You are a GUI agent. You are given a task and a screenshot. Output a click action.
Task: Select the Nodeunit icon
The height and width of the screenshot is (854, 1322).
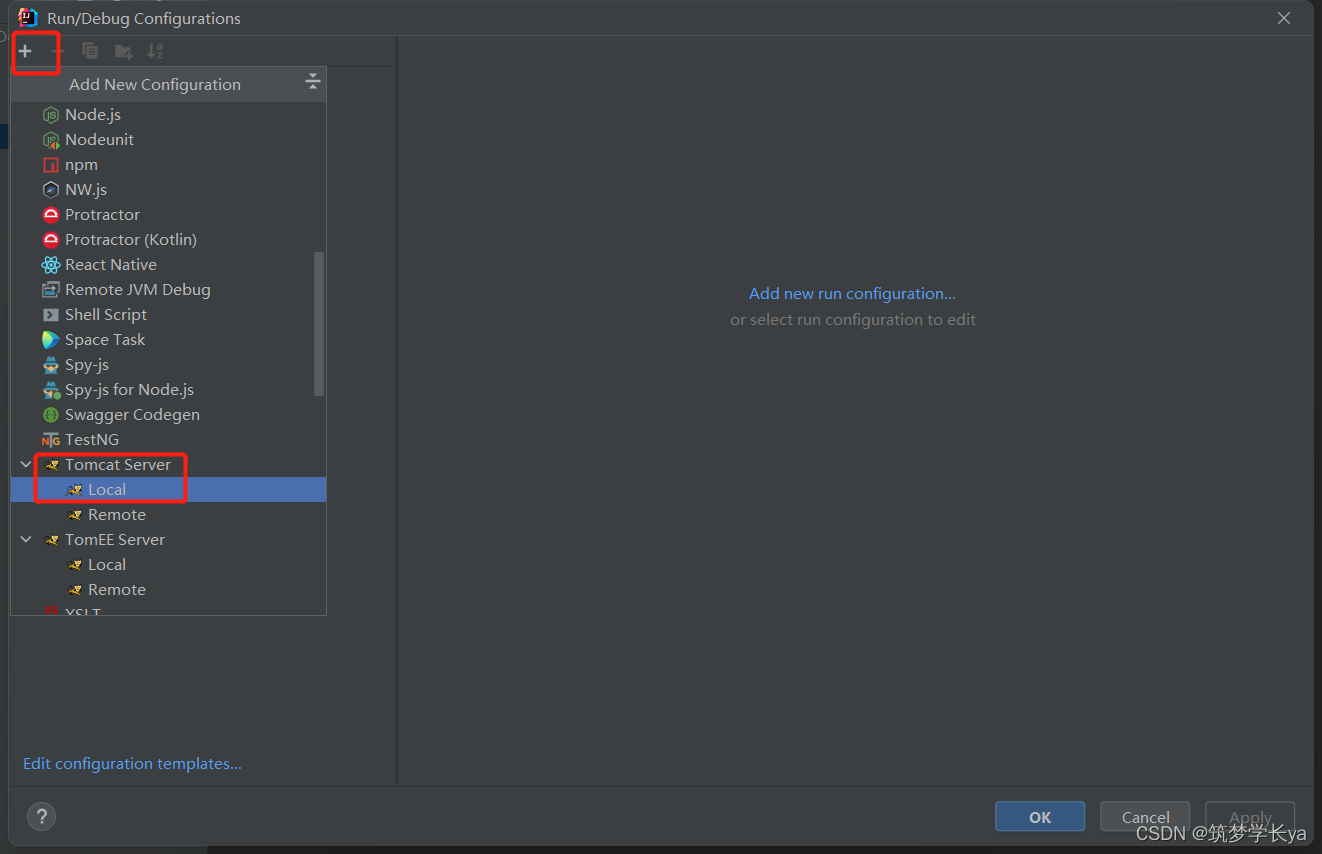pyautogui.click(x=51, y=140)
